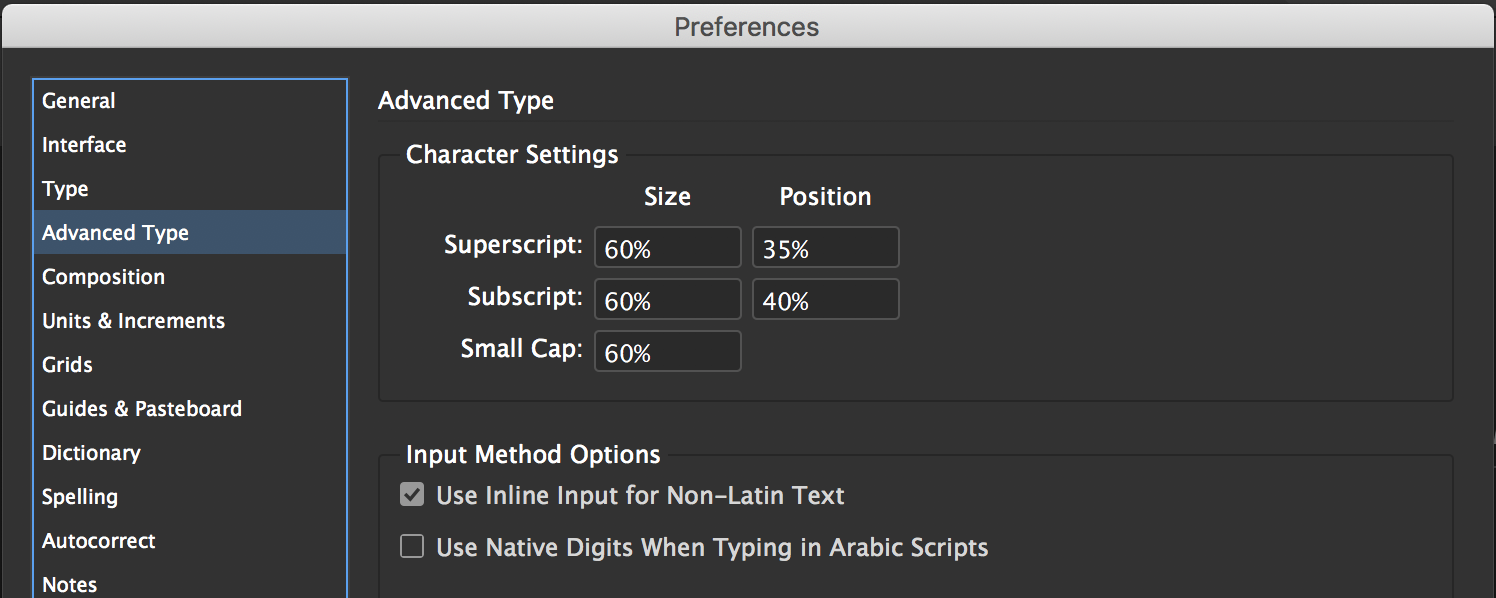Open the General preferences category
The width and height of the screenshot is (1496, 598).
[x=79, y=101]
